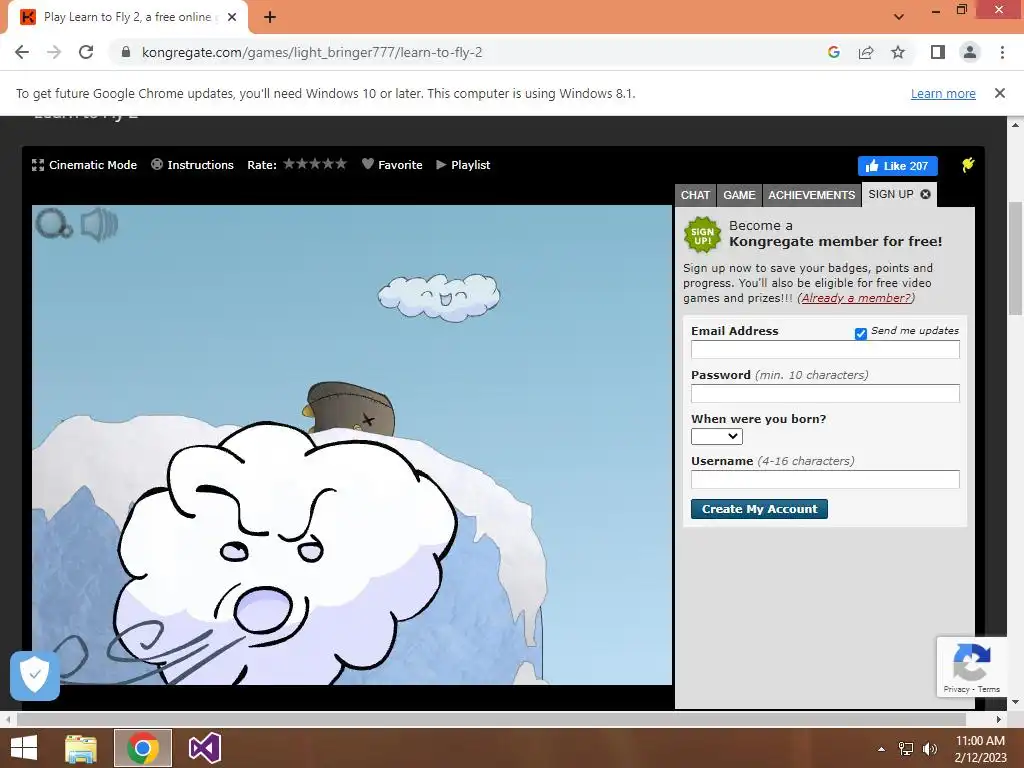This screenshot has width=1024, height=768.
Task: Go back to previous page
Action: (22, 52)
